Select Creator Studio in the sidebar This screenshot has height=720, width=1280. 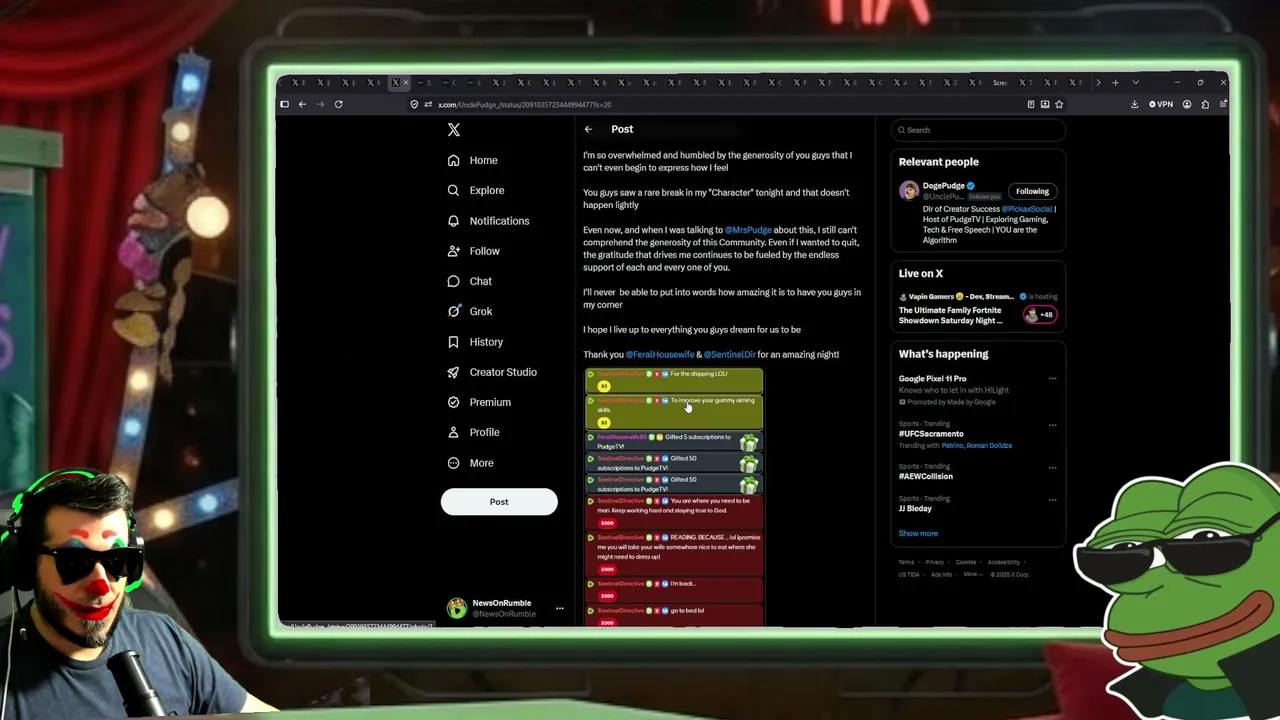pos(503,372)
